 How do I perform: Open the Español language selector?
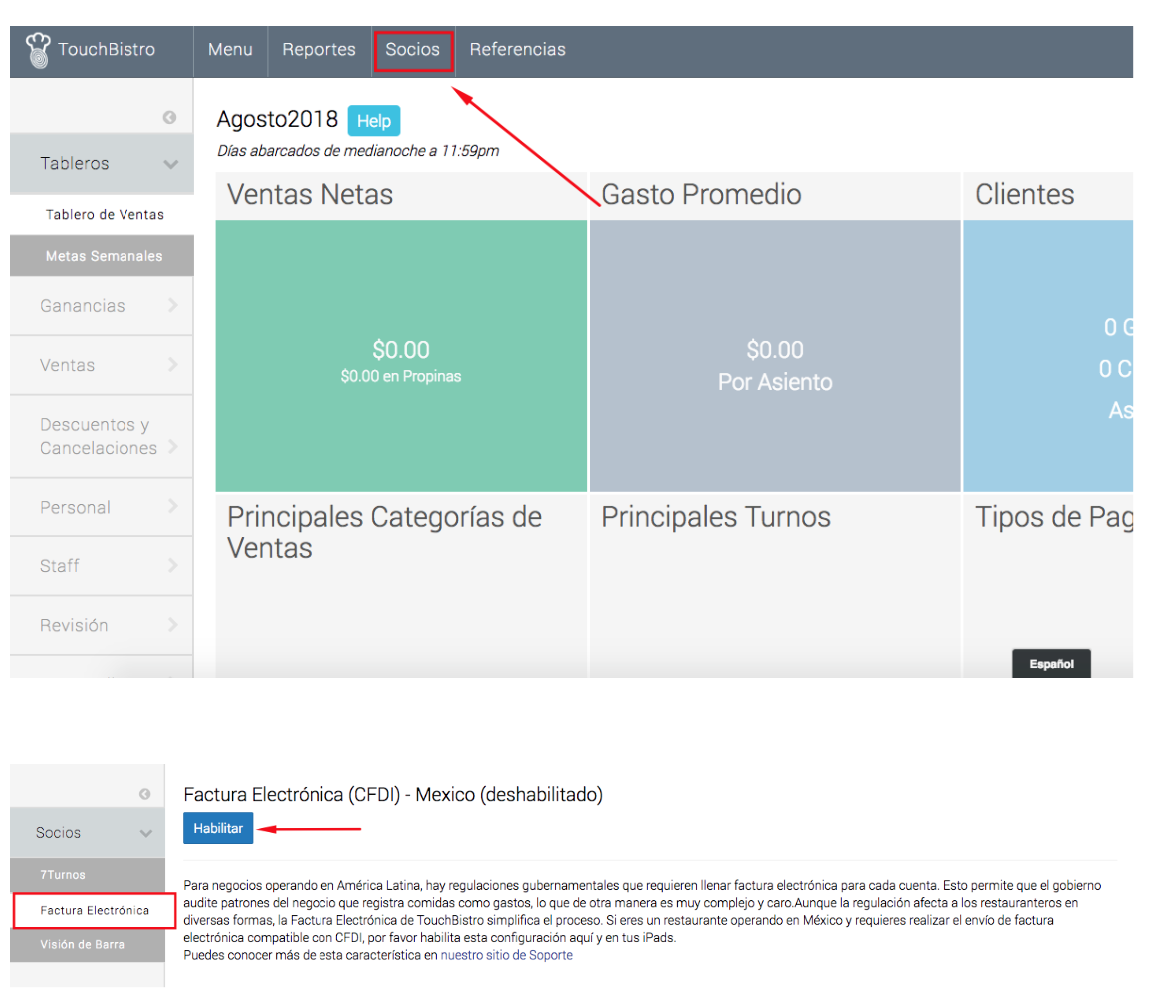[x=1051, y=664]
